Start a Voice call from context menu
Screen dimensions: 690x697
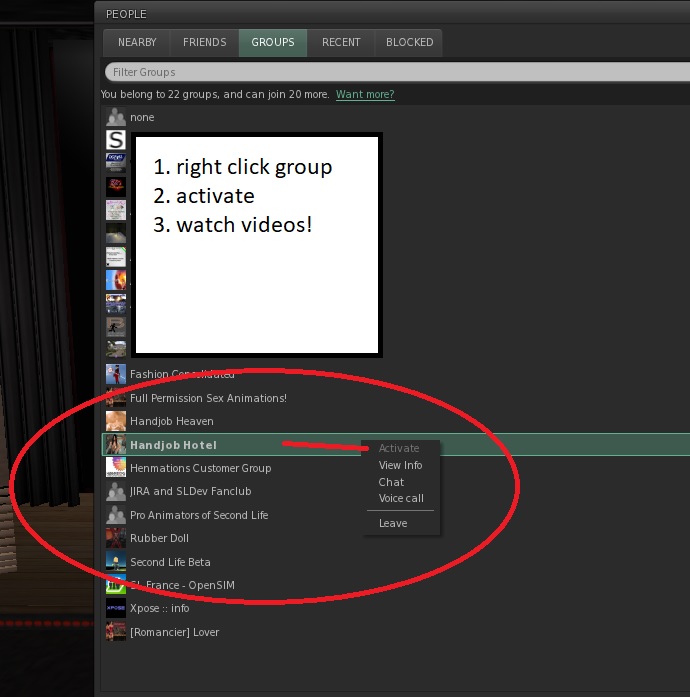point(401,498)
